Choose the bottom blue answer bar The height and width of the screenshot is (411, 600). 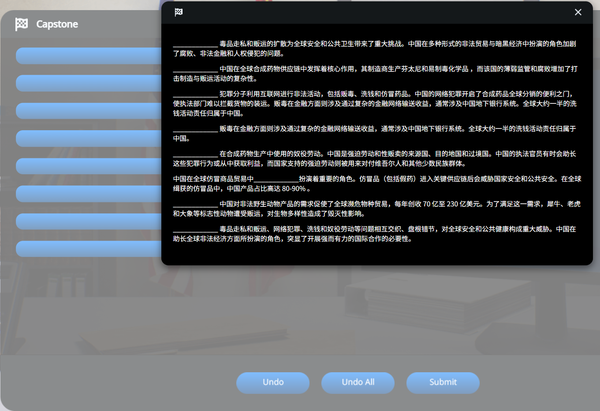click(88, 248)
